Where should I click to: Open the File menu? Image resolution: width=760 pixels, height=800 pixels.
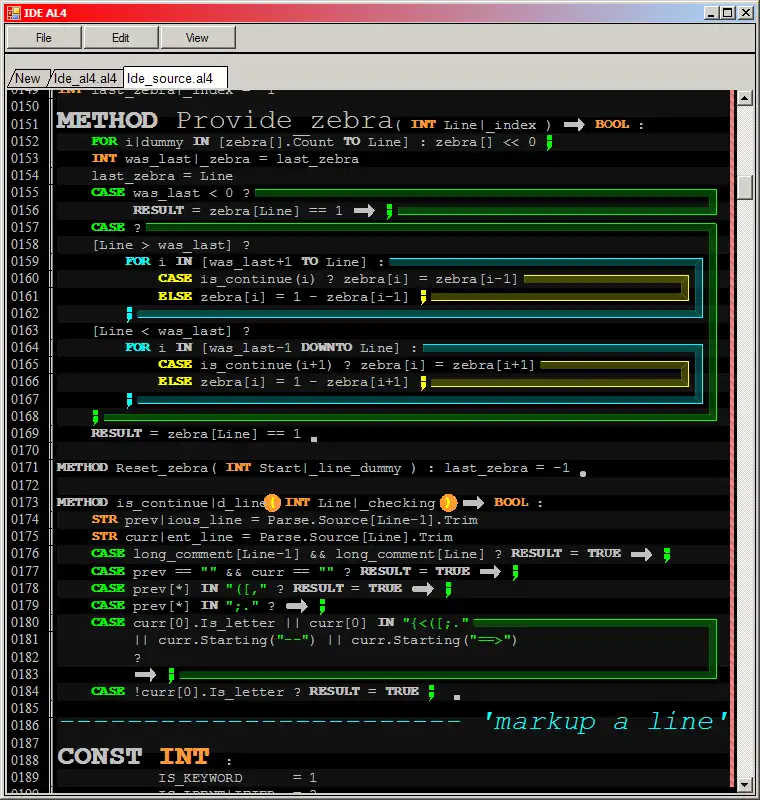(x=44, y=38)
